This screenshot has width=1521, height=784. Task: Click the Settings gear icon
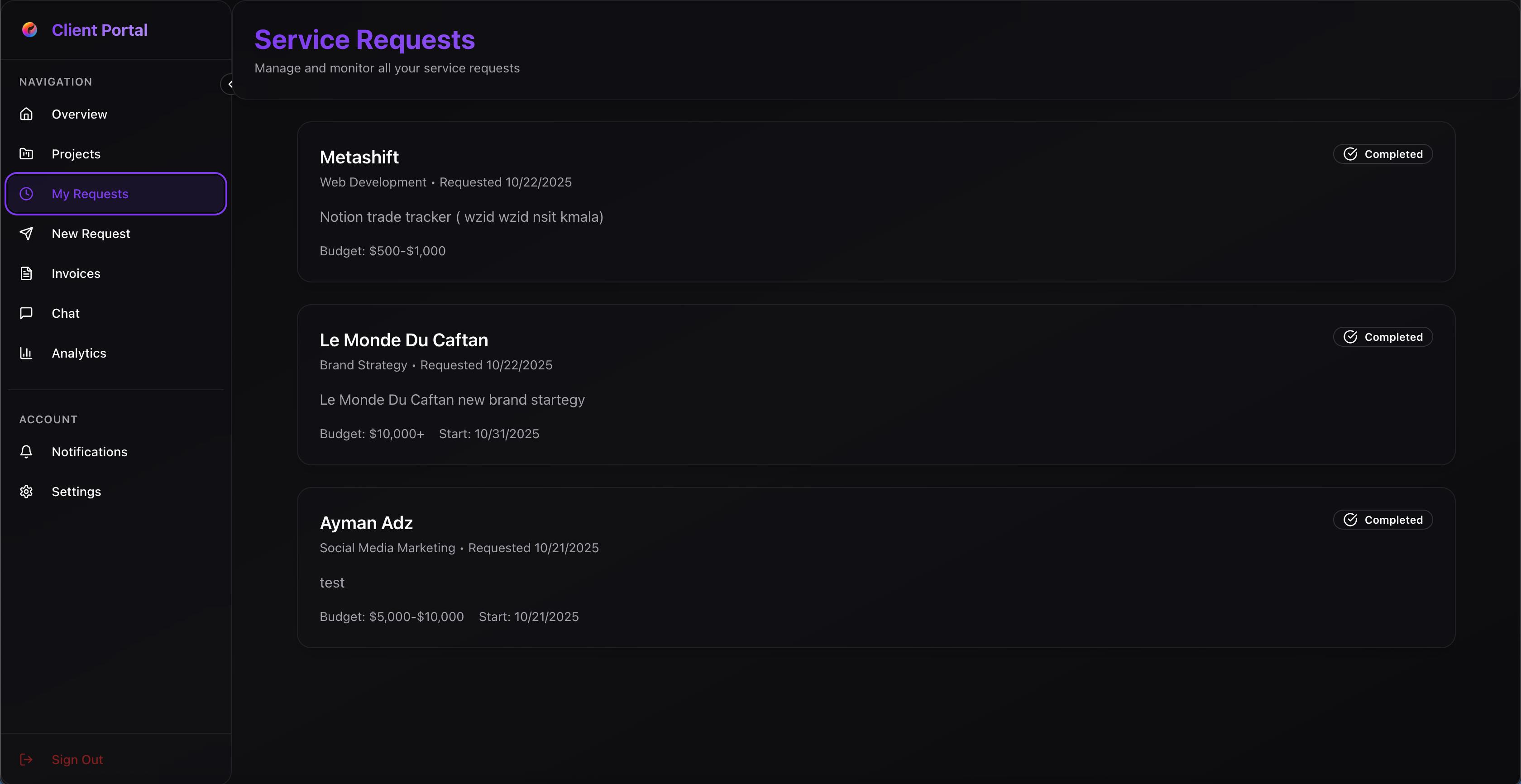pyautogui.click(x=27, y=491)
